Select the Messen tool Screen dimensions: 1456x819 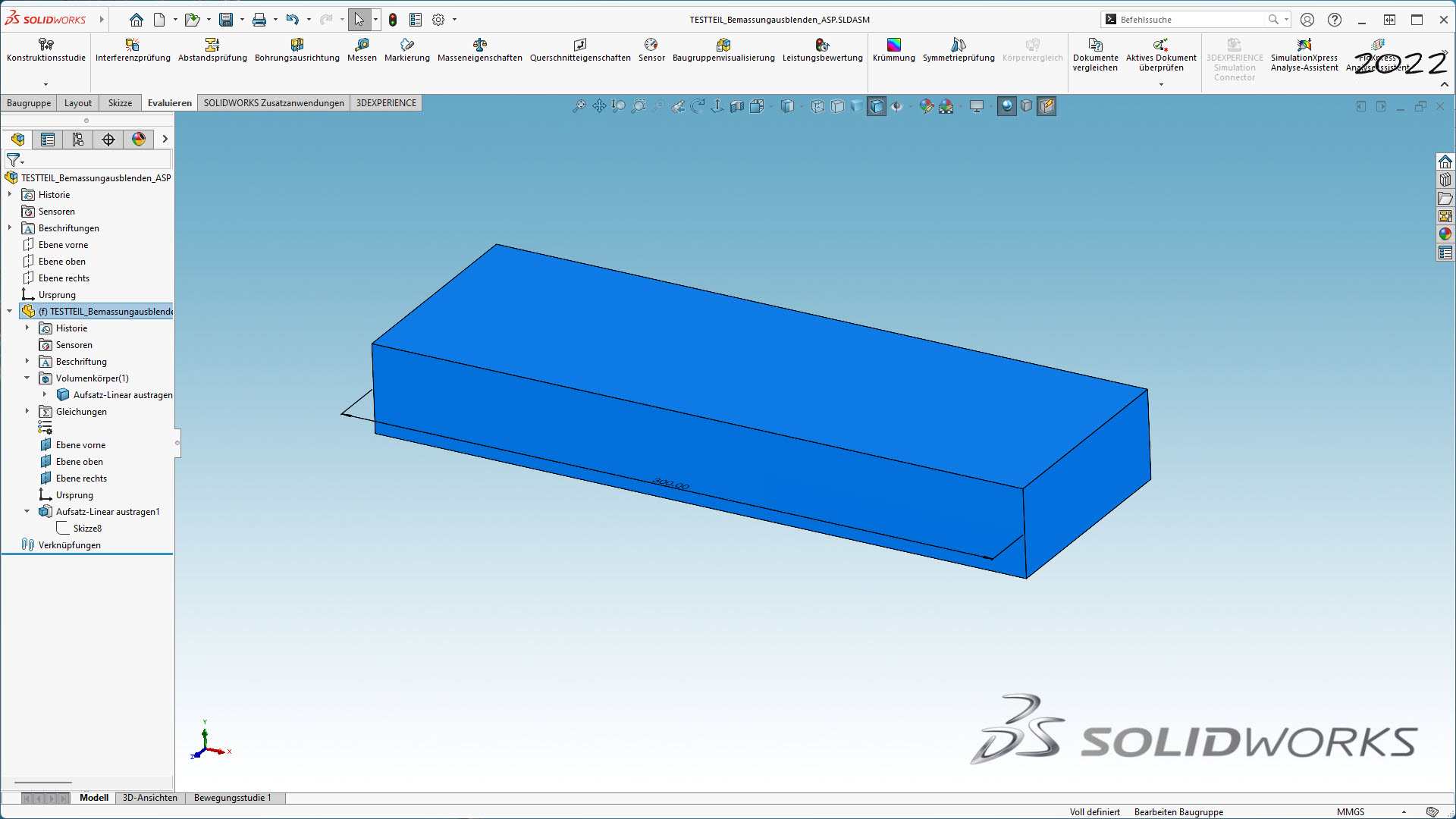362,50
